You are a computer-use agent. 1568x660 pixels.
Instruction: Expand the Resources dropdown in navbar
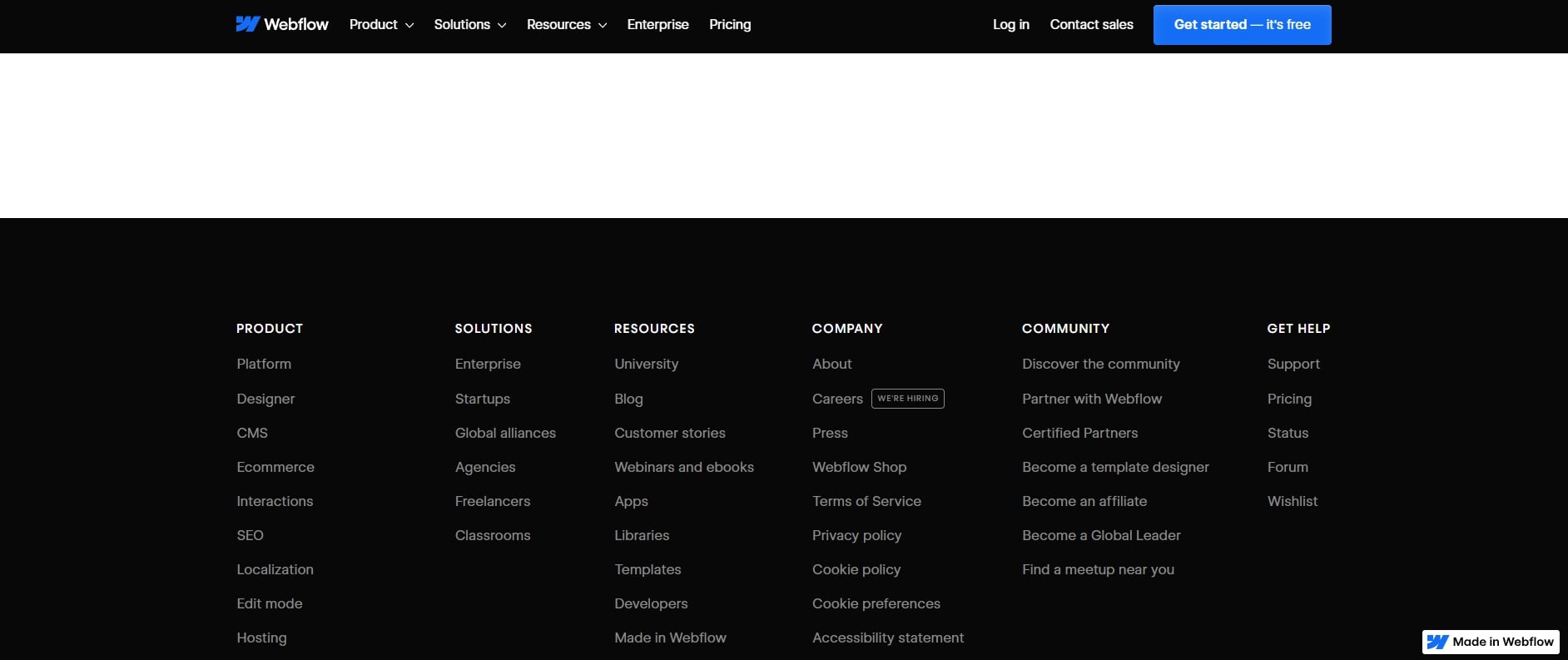567,25
